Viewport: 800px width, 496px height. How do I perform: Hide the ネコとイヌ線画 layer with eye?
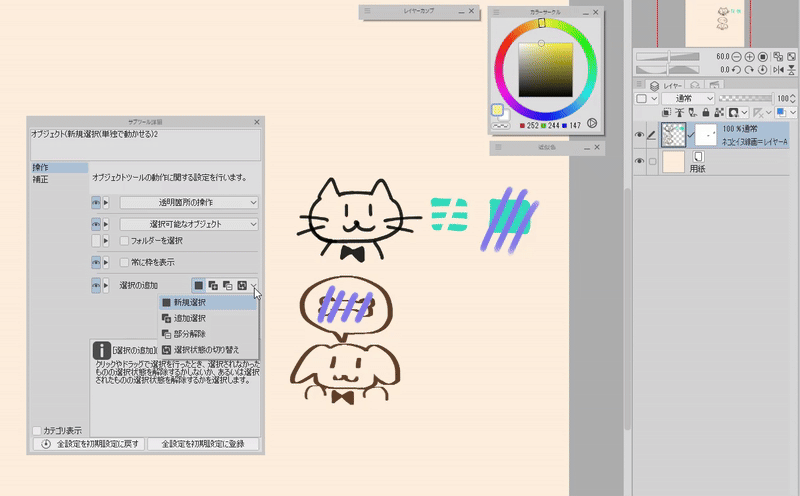click(x=639, y=135)
